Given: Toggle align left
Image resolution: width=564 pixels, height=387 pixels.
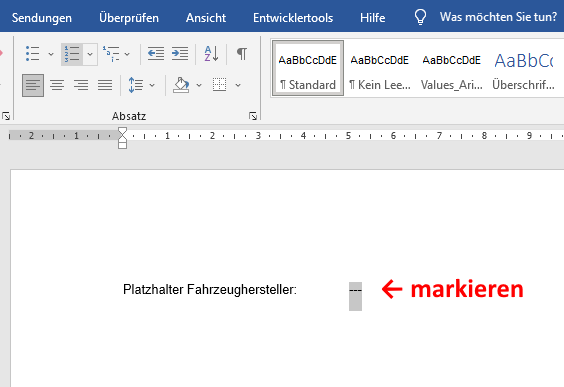Looking at the screenshot, I should pos(33,85).
